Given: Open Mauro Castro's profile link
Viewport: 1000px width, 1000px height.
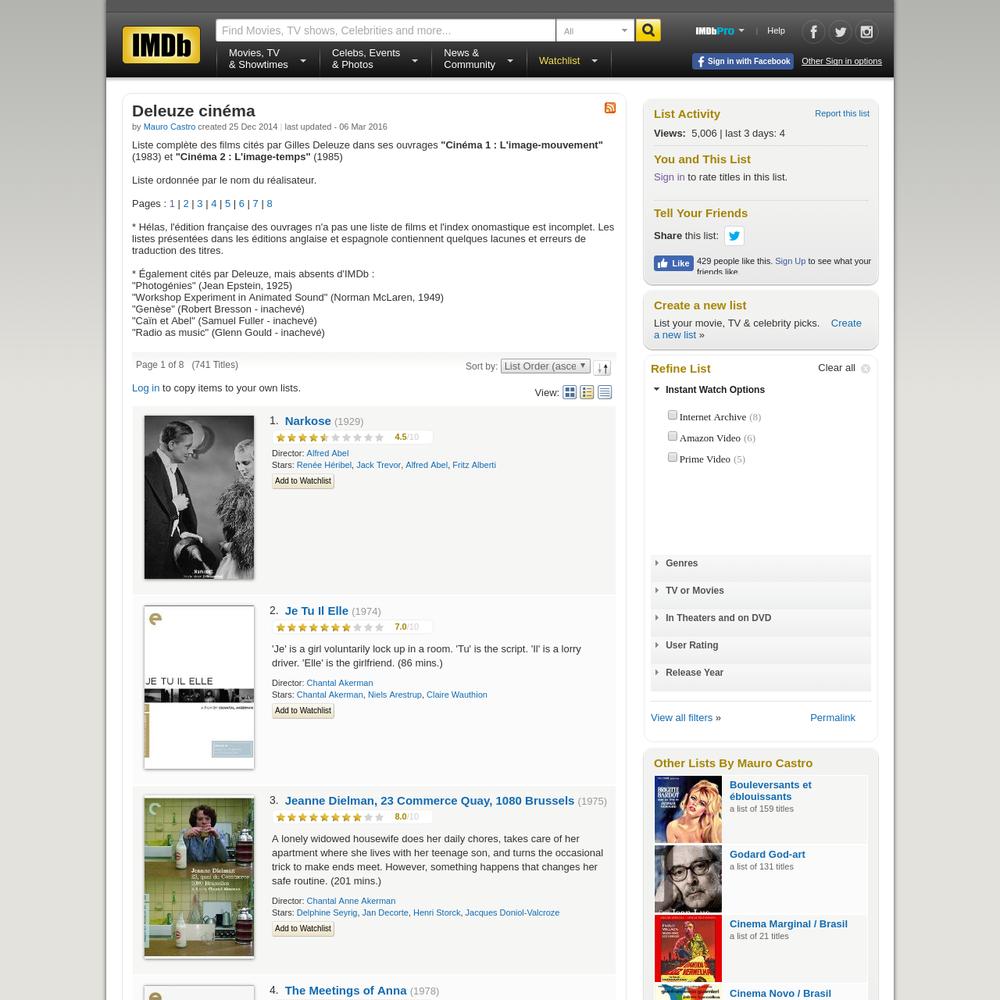Looking at the screenshot, I should [x=169, y=127].
